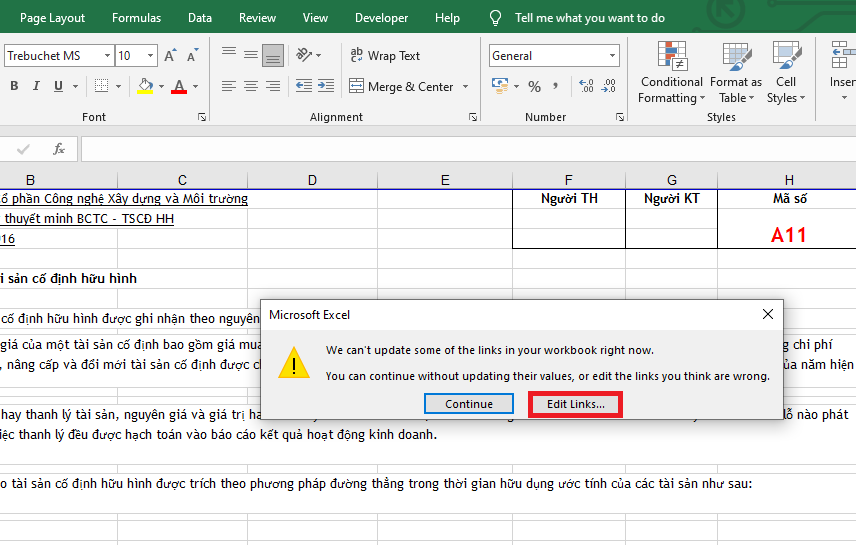Screen dimensions: 856x545
Task: Toggle Bold formatting in Font group
Action: 14,87
